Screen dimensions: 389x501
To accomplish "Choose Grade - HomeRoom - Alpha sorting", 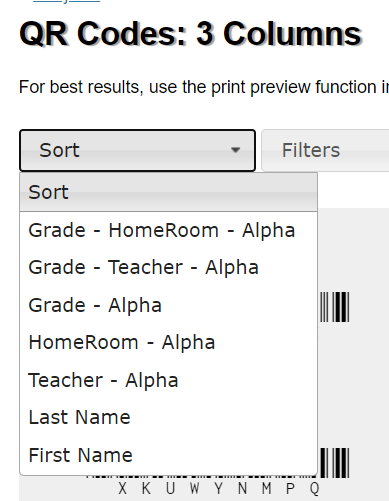I will 168,230.
